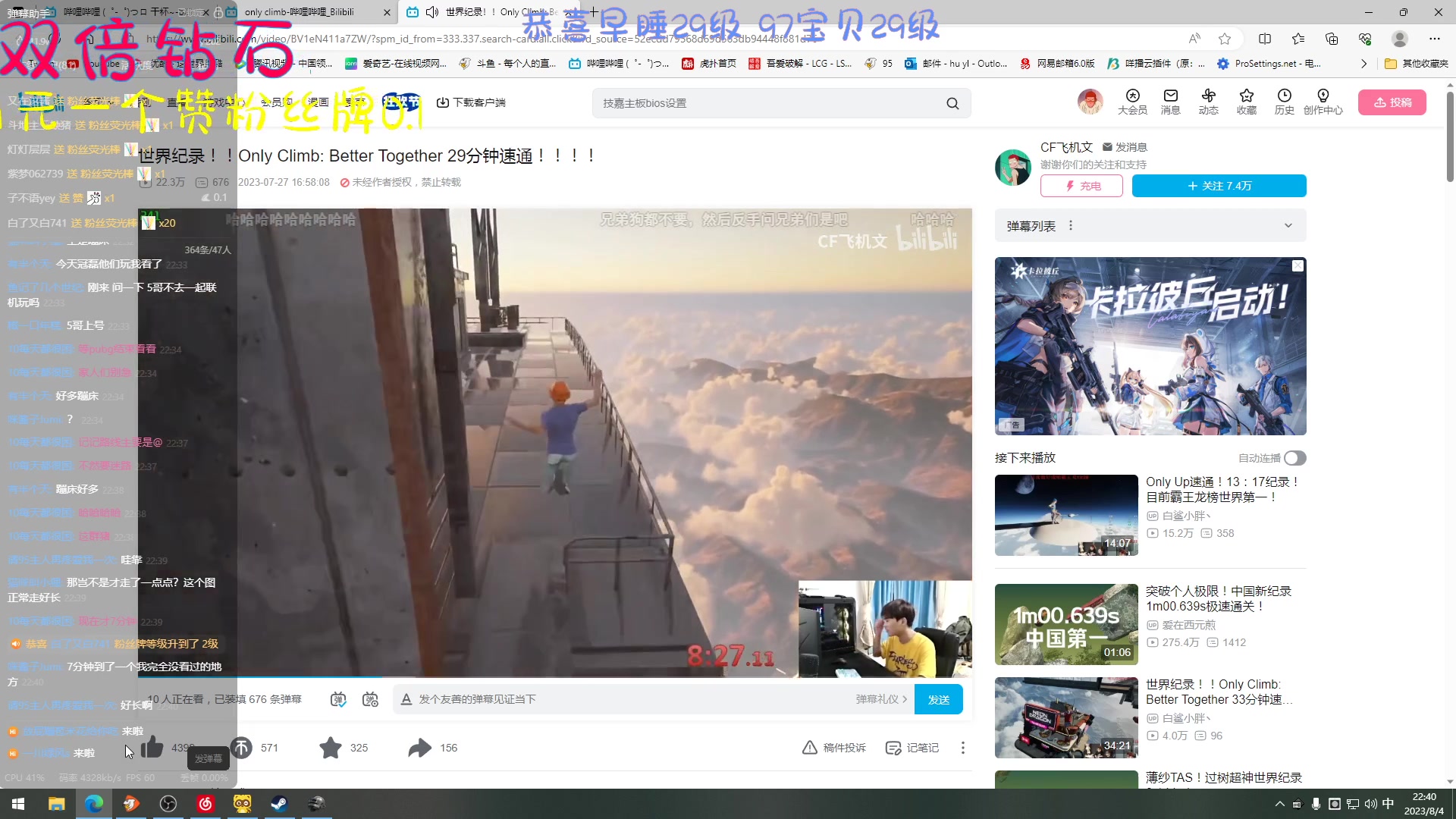Open the 大会员 membership icon

click(1132, 102)
